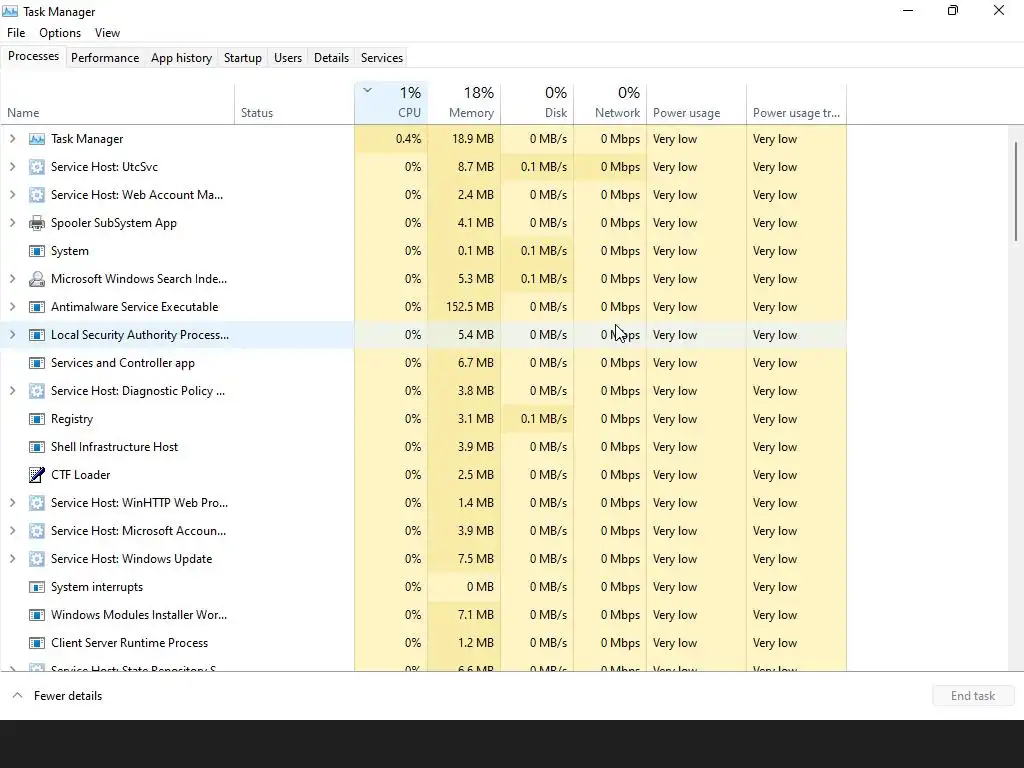Viewport: 1024px width, 768px height.
Task: Sort by the Memory column header
Action: tap(464, 104)
